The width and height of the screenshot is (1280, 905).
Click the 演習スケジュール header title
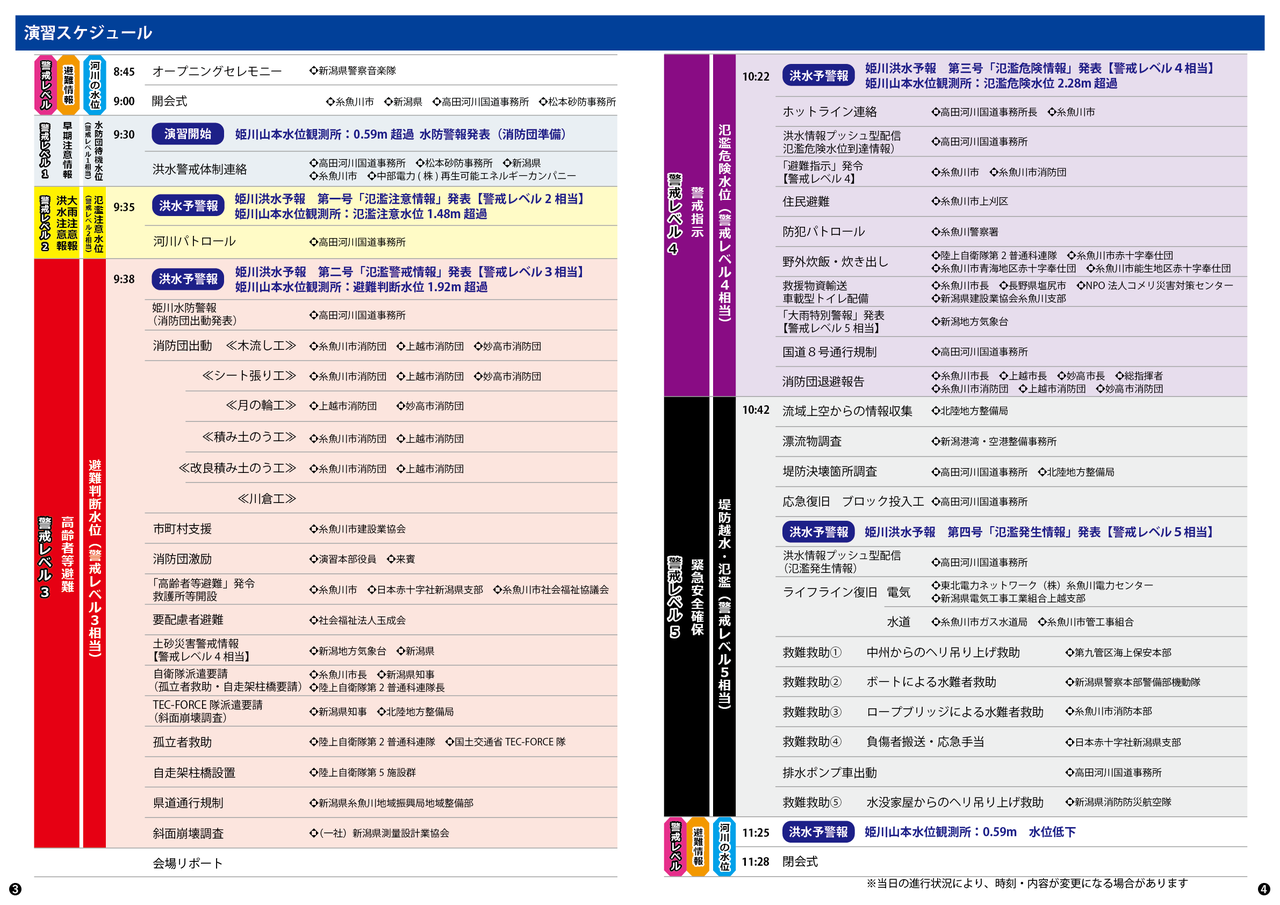point(88,33)
